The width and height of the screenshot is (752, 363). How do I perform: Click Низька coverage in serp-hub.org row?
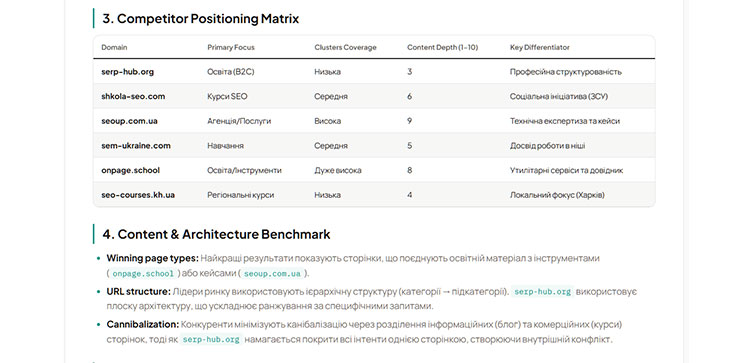[327, 72]
